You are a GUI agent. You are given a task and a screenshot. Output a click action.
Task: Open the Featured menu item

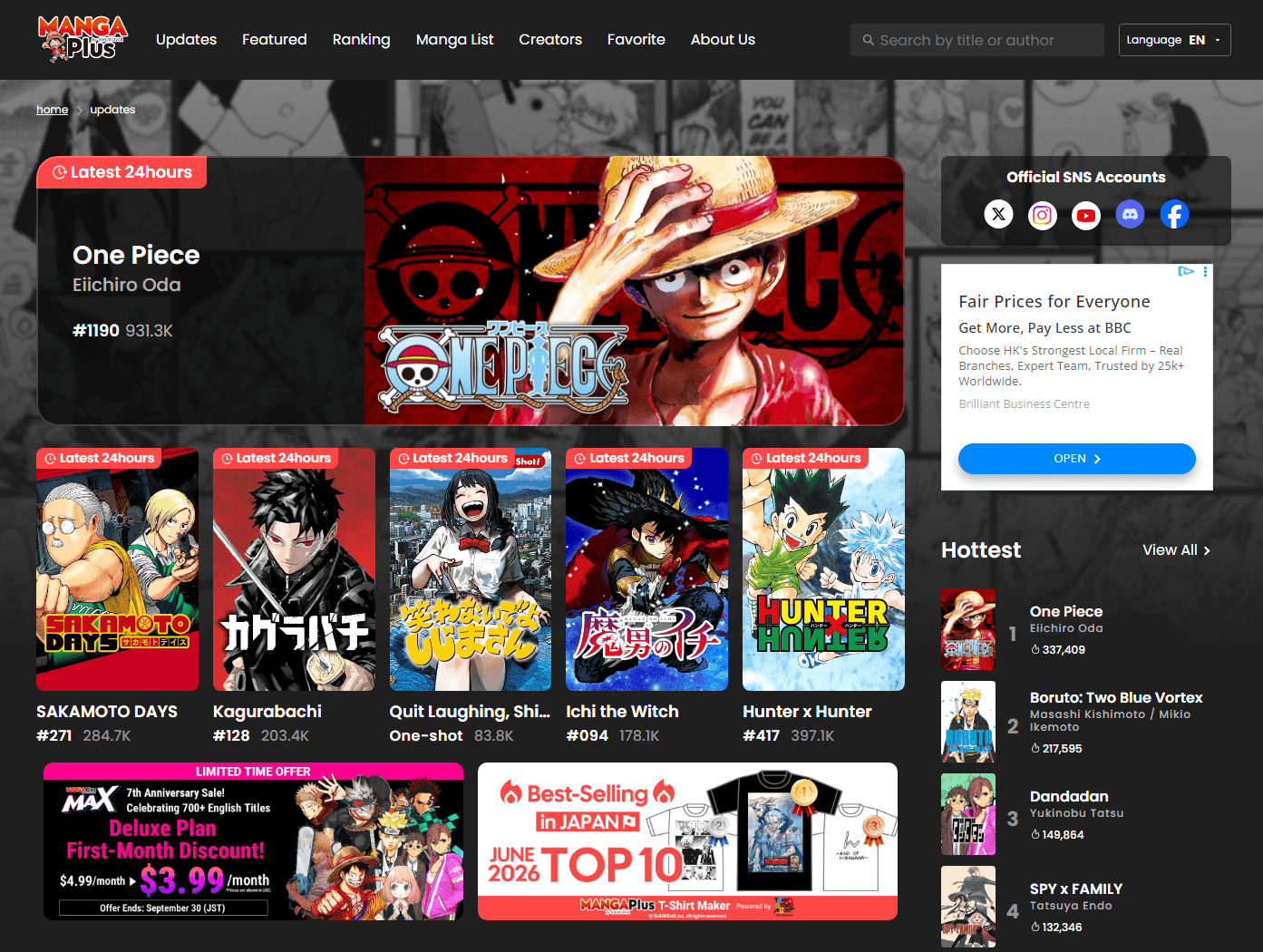point(274,40)
